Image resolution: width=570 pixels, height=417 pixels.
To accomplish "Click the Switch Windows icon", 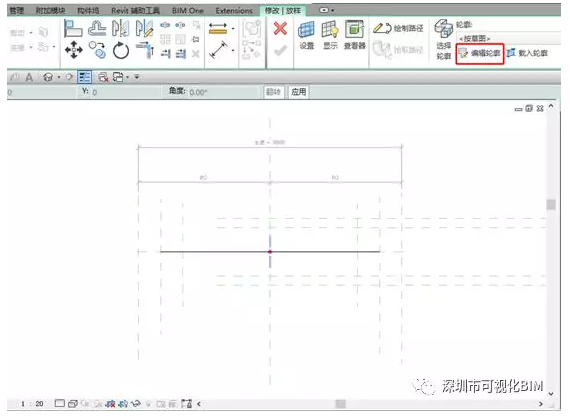I will (x=118, y=77).
